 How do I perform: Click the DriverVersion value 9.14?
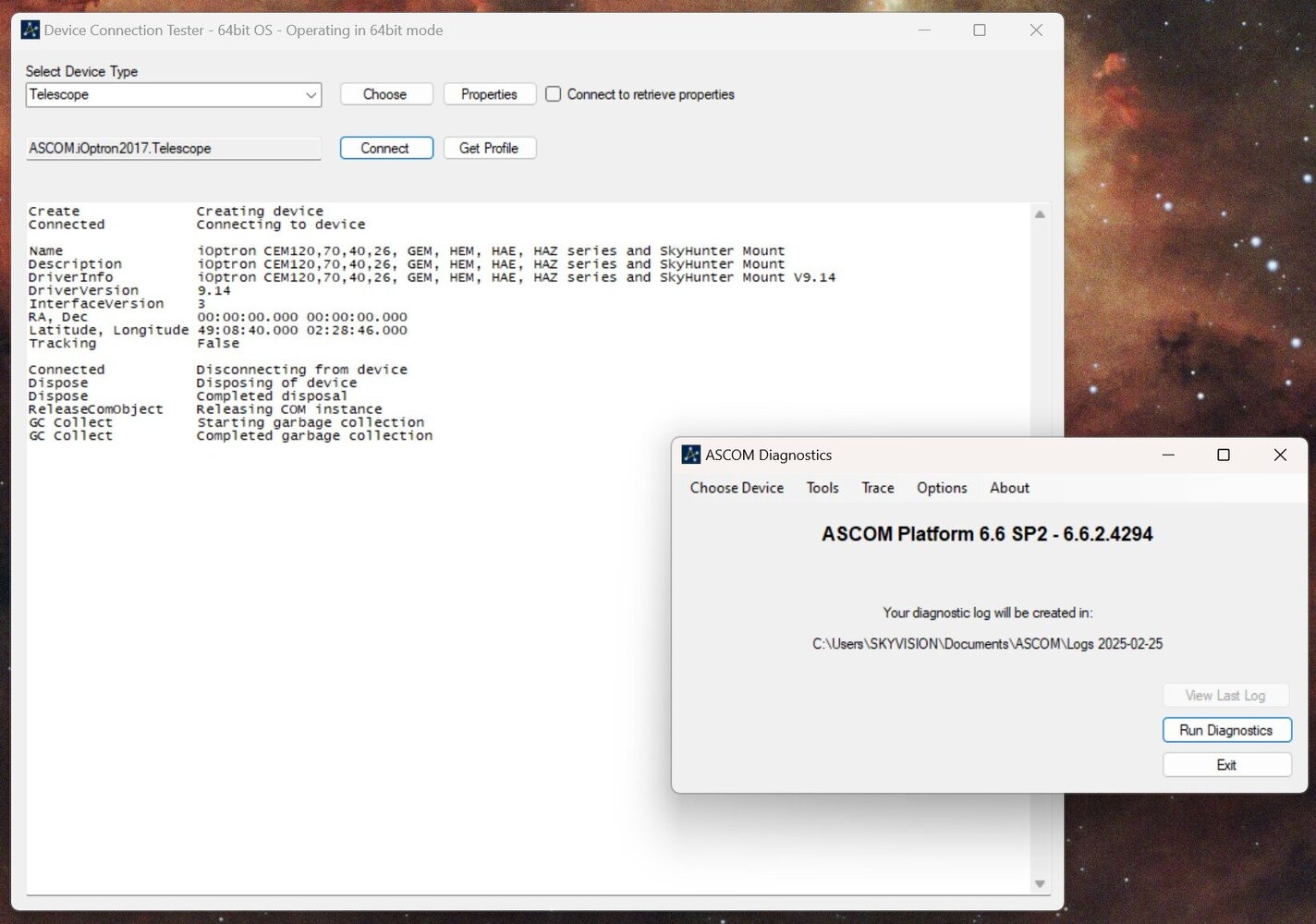pyautogui.click(x=214, y=290)
